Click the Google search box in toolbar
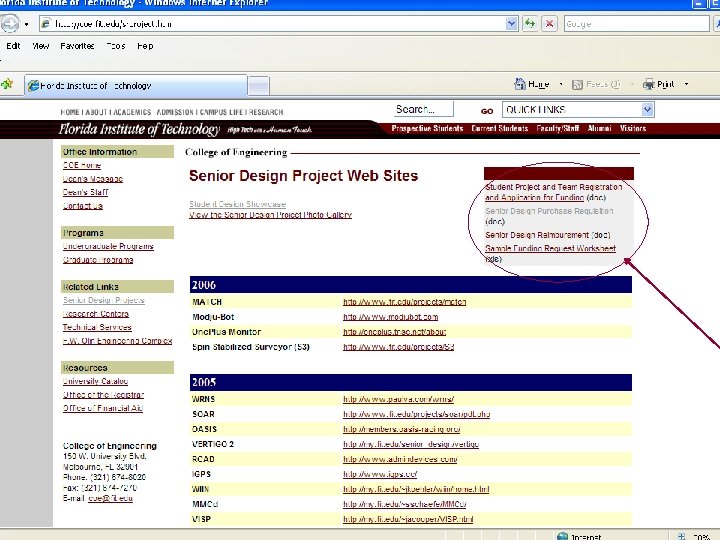The height and width of the screenshot is (540, 720). (636, 23)
